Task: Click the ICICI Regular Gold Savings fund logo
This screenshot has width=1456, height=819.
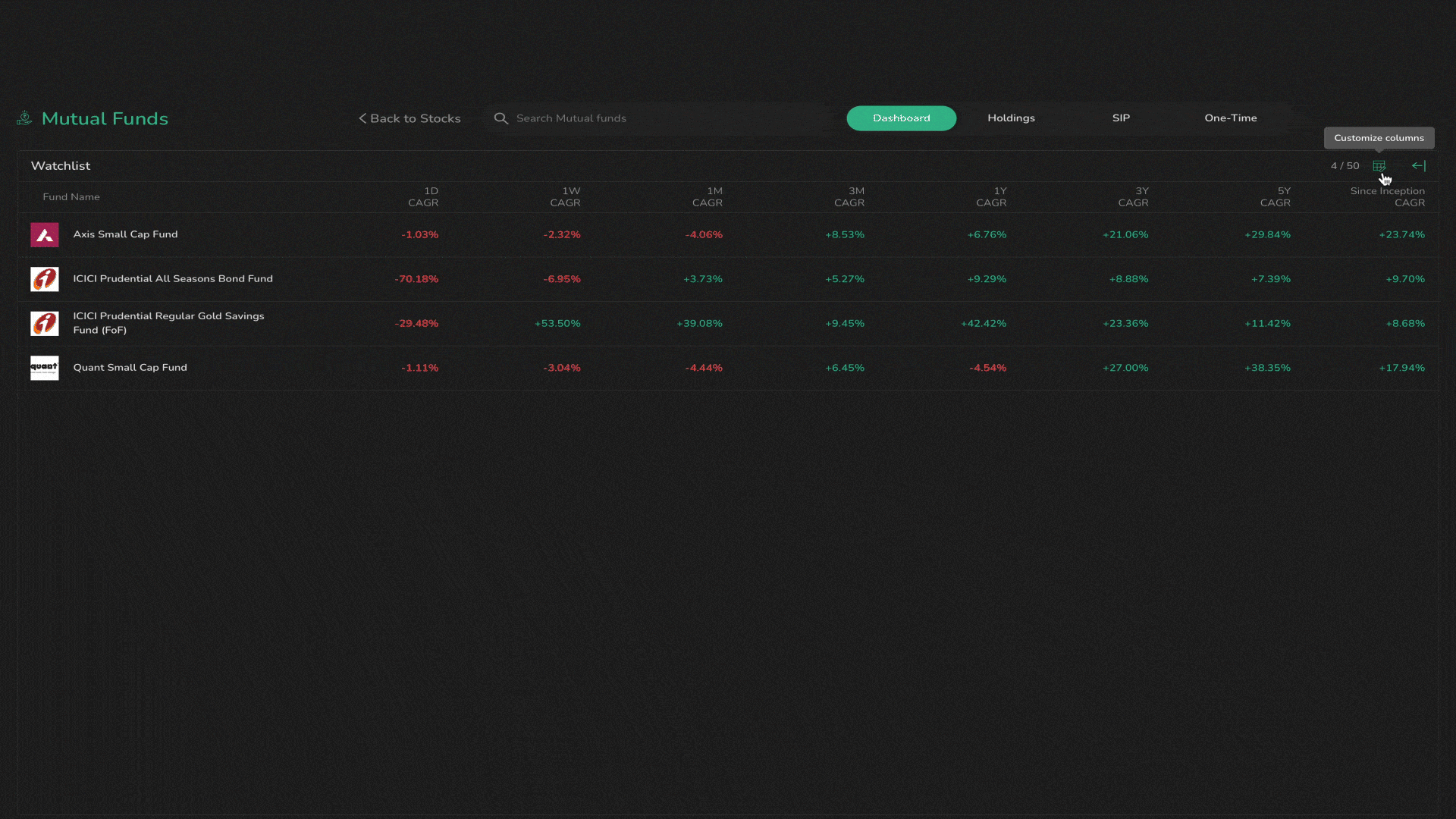Action: pos(44,323)
